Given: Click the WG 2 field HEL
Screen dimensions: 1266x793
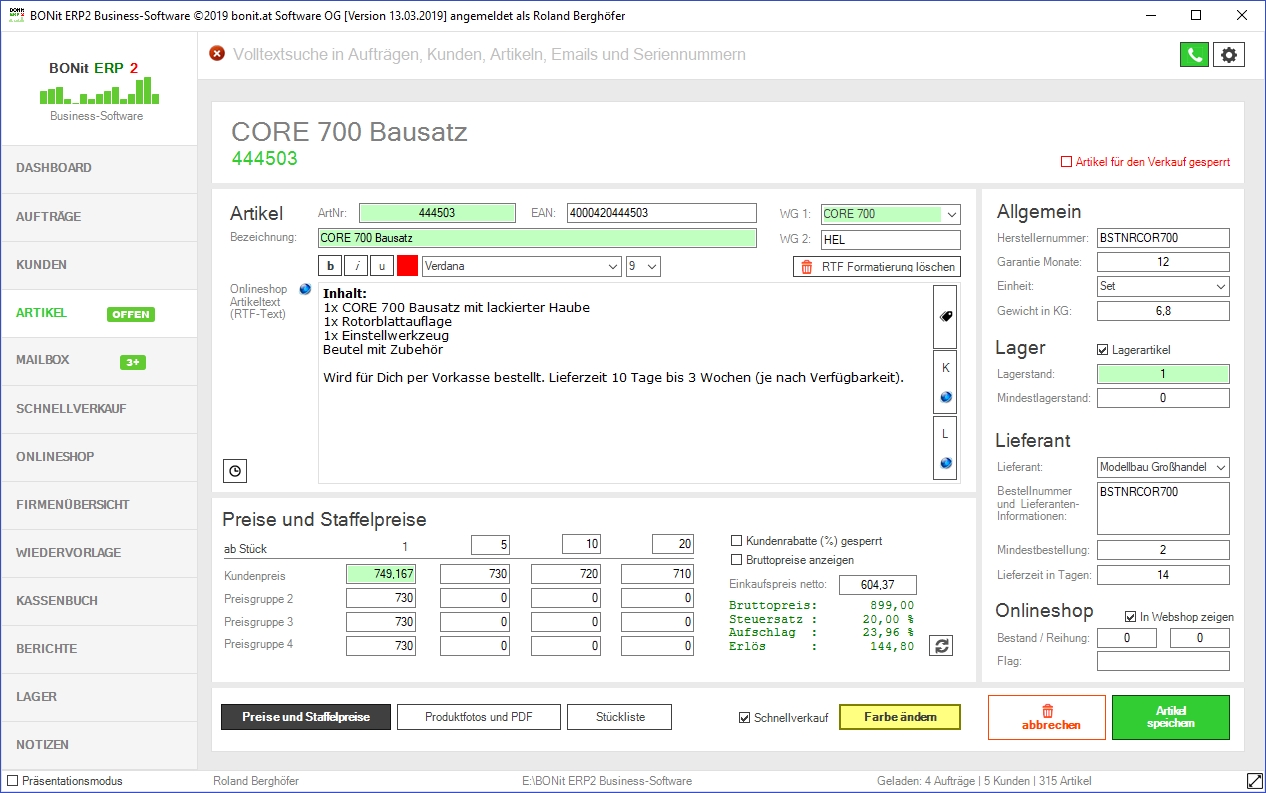Looking at the screenshot, I should tap(890, 240).
